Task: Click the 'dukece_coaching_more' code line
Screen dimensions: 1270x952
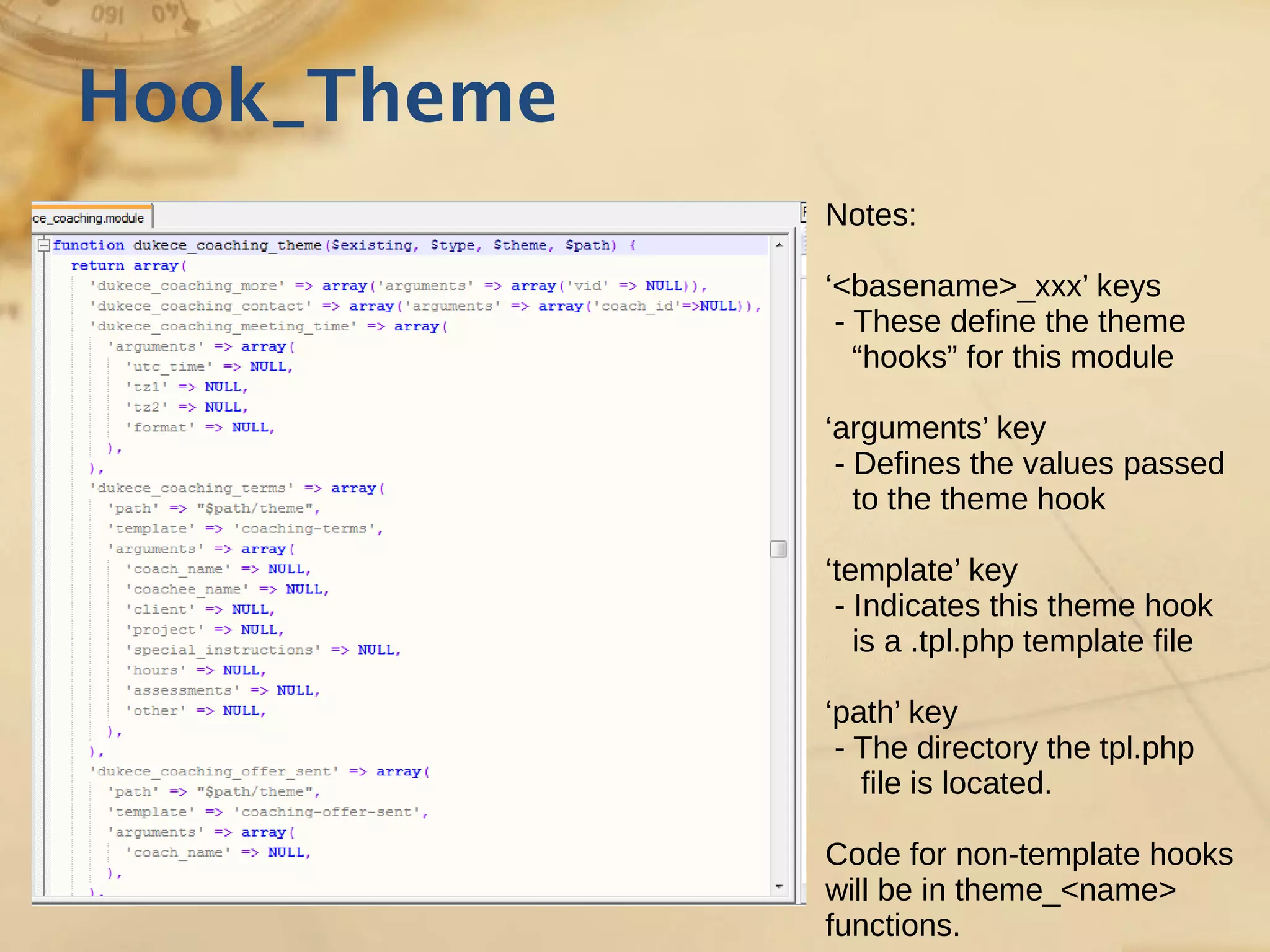Action: [x=399, y=286]
